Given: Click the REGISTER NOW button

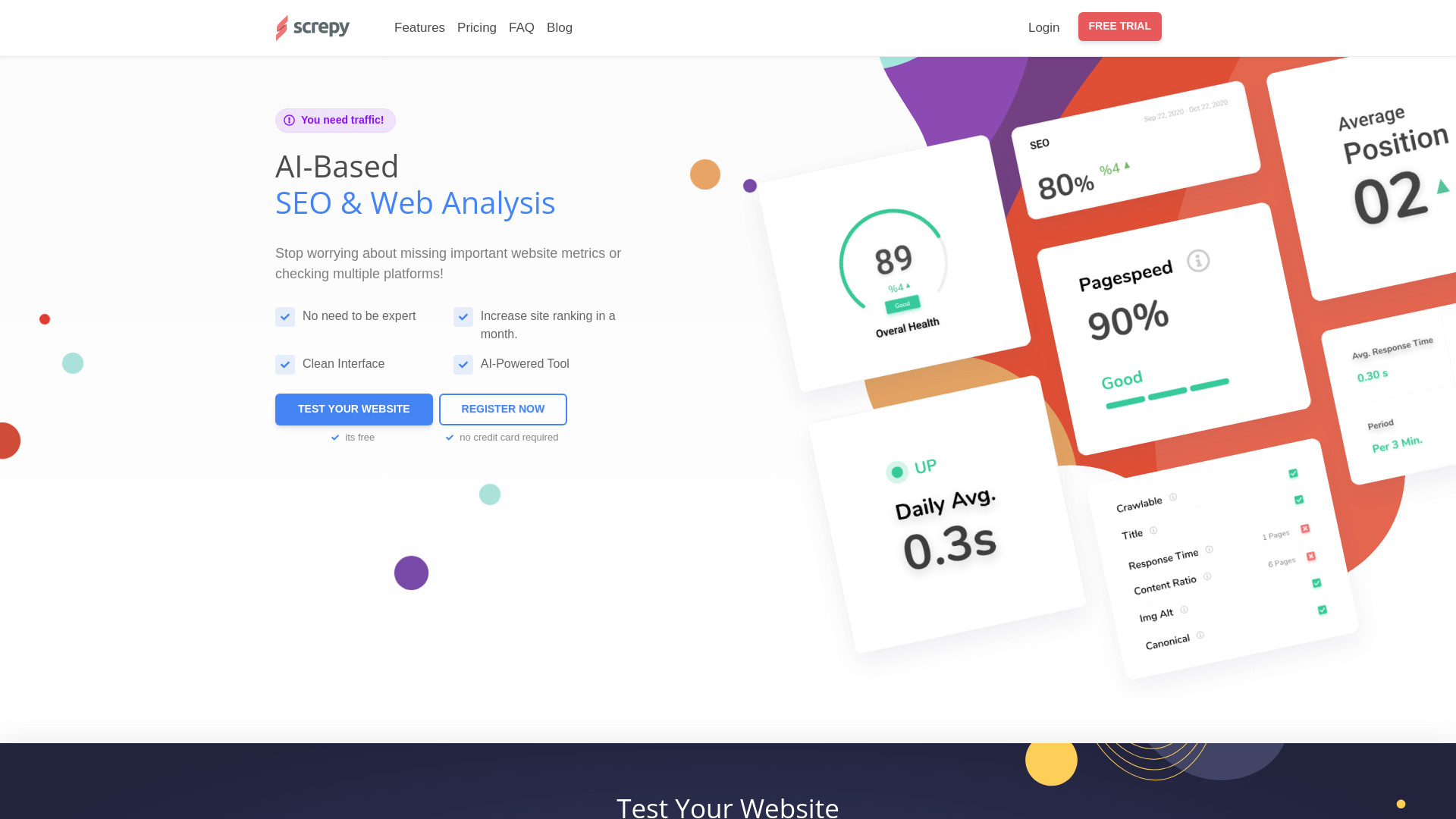Looking at the screenshot, I should pyautogui.click(x=503, y=409).
